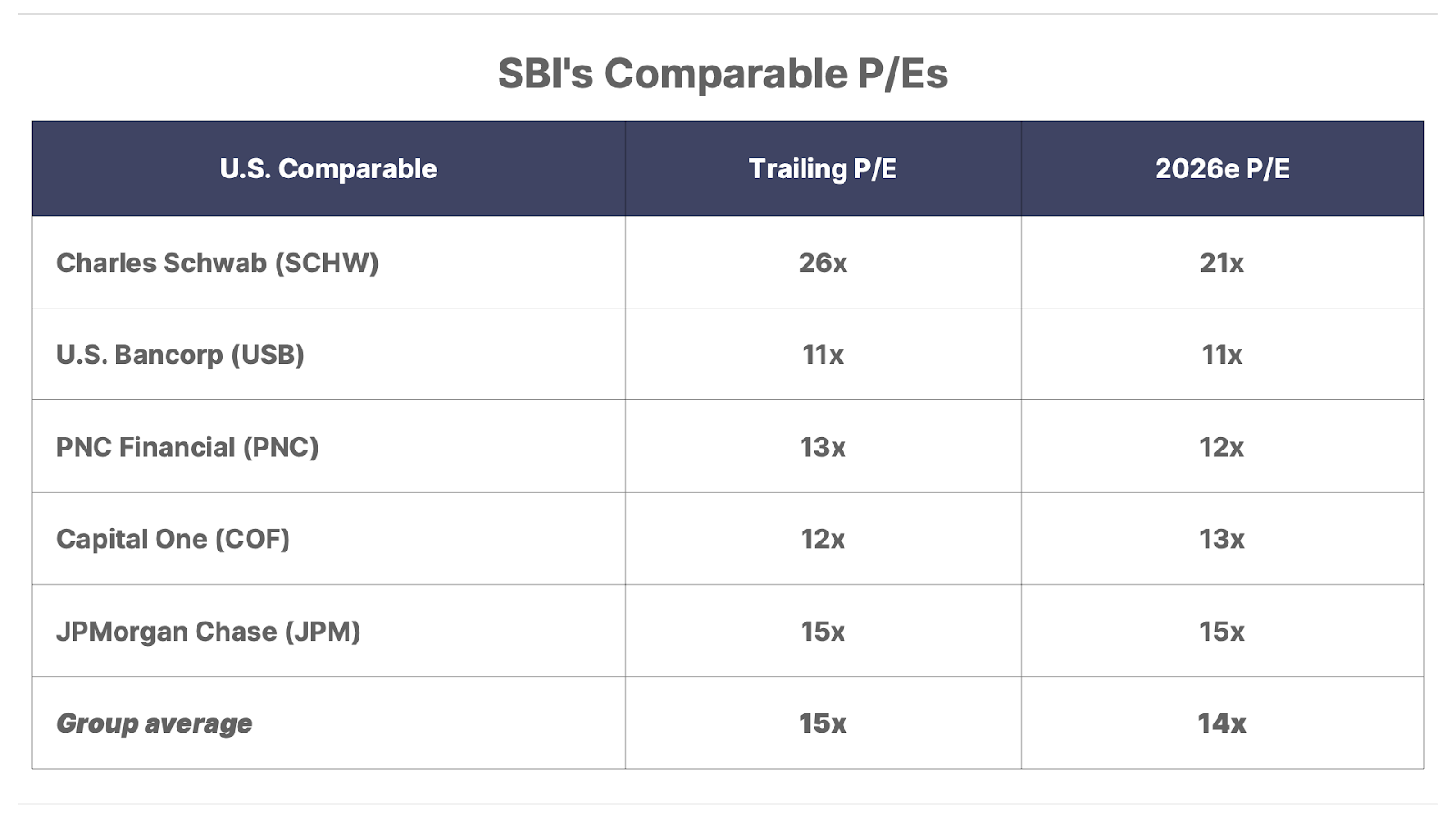Select PNC's 12x 2026e P/E cell
This screenshot has height=819, width=1456.
[x=1222, y=447]
